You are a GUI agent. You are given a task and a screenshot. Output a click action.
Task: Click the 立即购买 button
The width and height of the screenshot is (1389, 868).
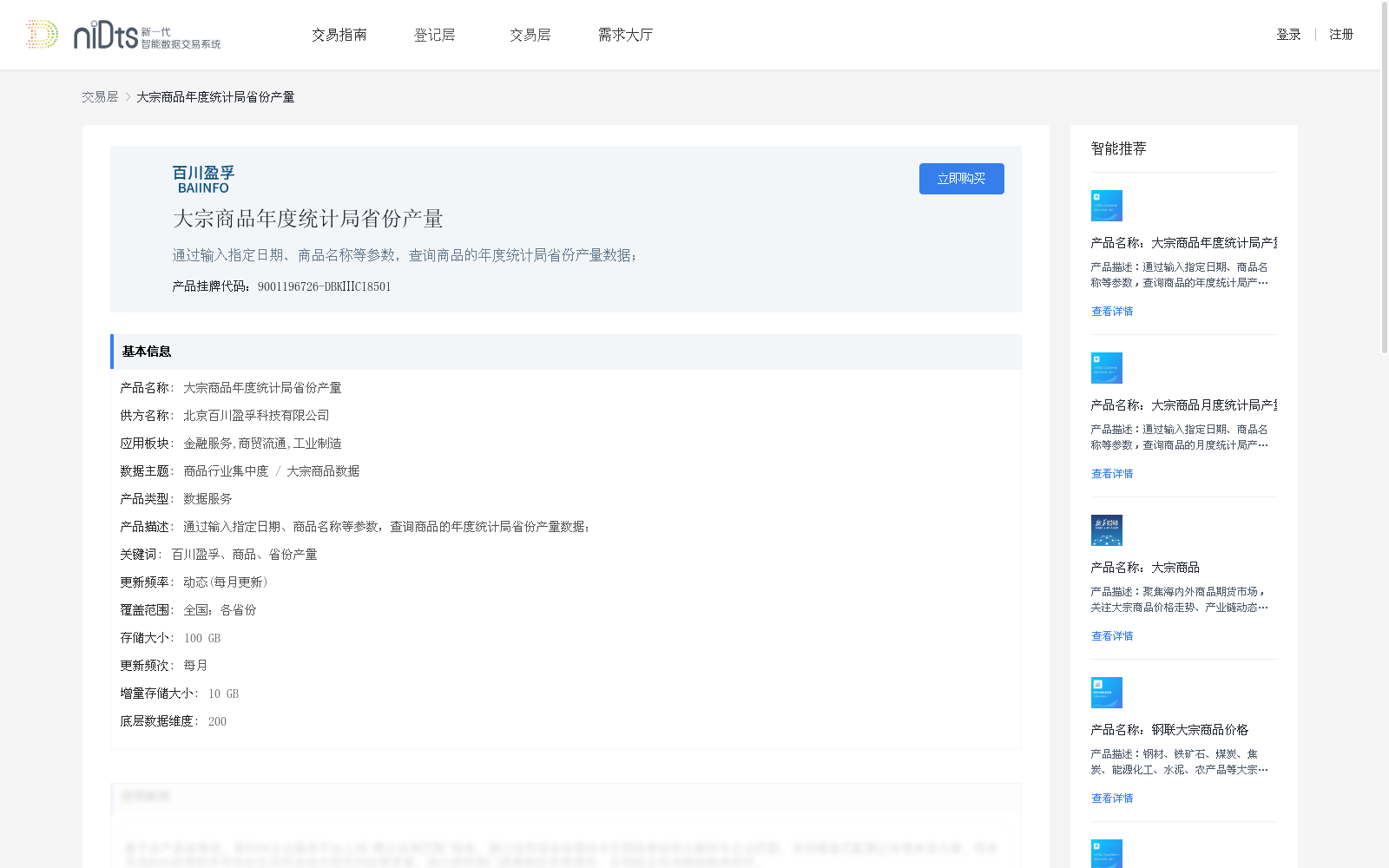coord(962,179)
